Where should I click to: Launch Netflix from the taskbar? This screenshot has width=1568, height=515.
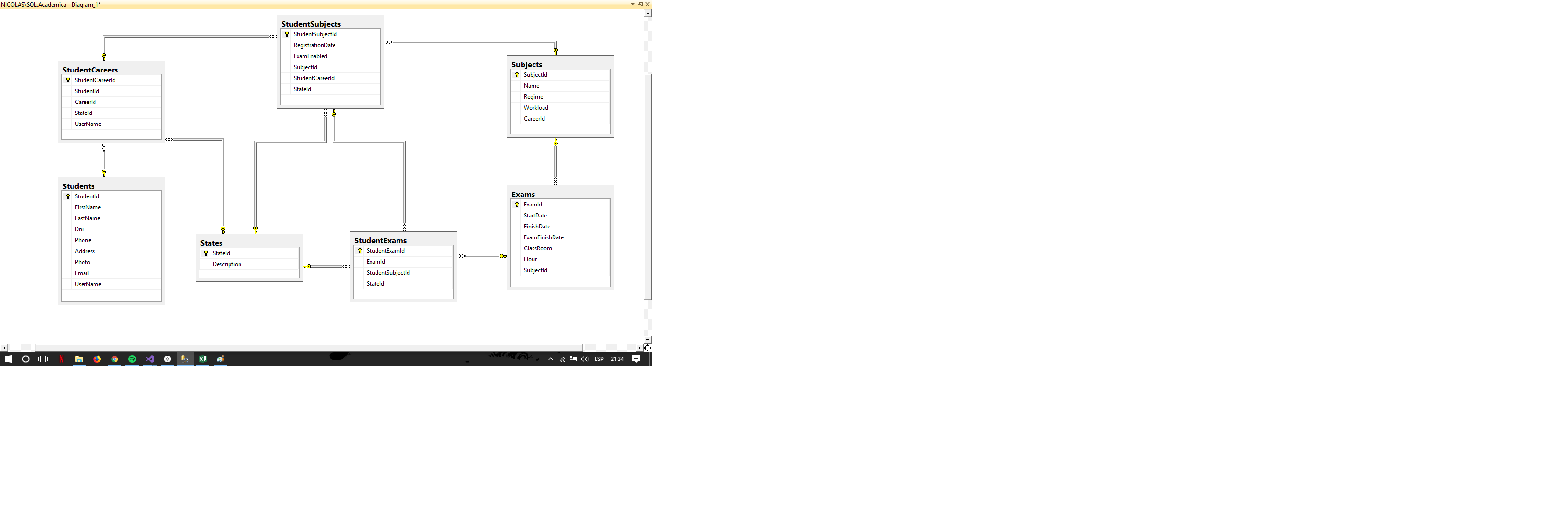pyautogui.click(x=62, y=360)
